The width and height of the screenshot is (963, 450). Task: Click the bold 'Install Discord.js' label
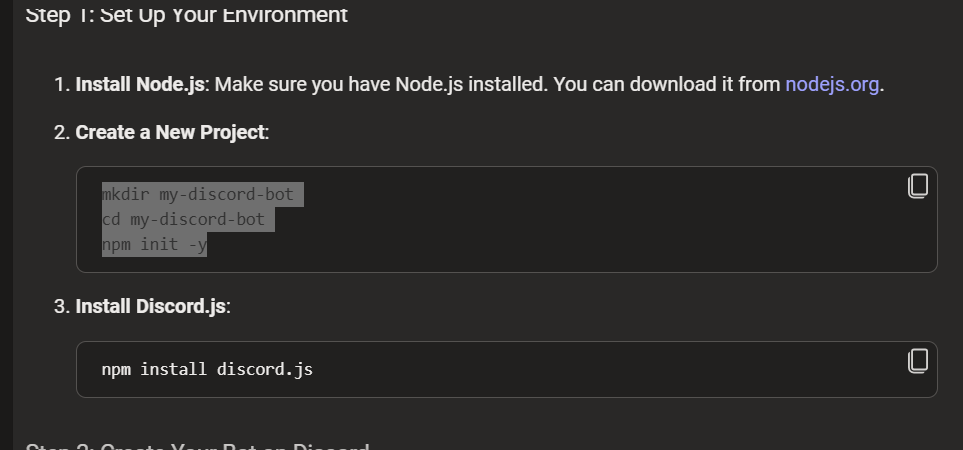pyautogui.click(x=152, y=306)
